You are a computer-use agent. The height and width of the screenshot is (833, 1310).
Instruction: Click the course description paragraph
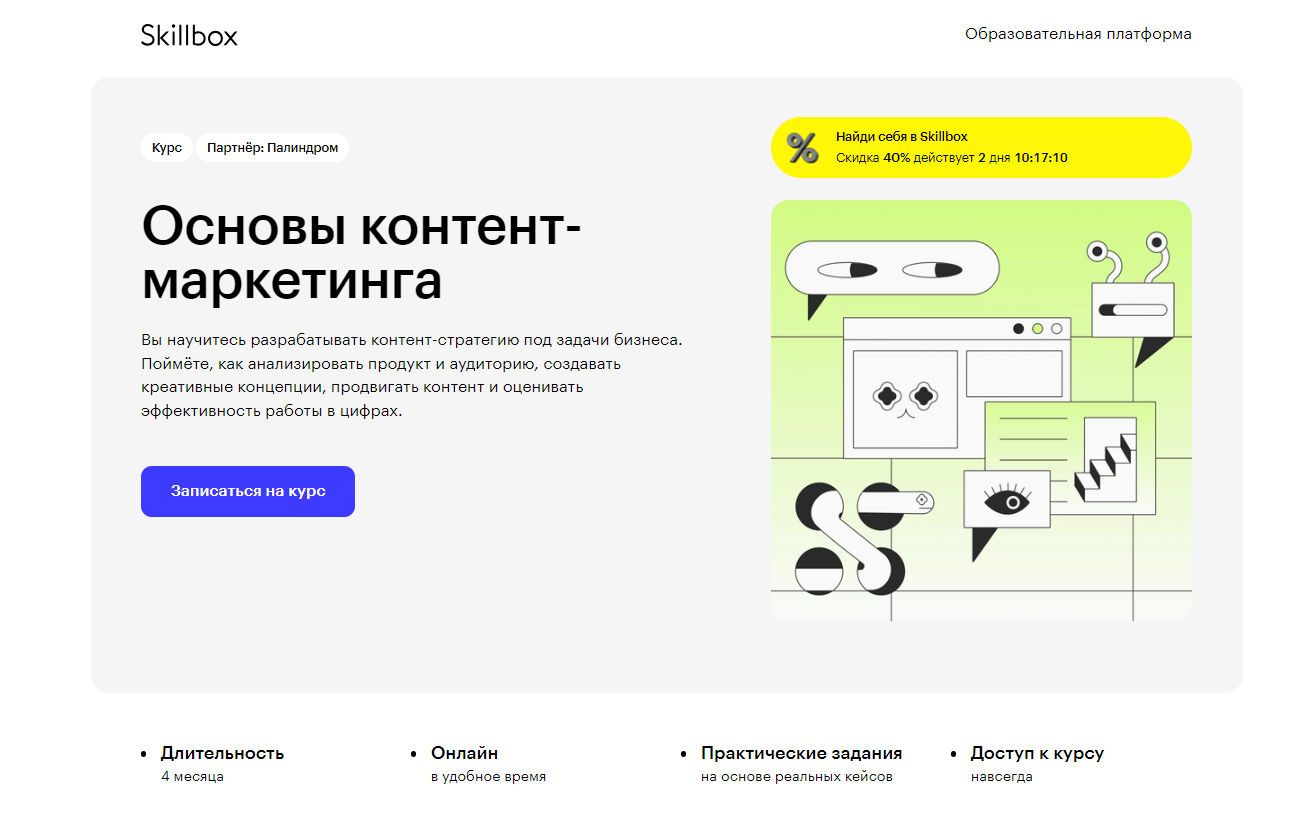point(412,375)
